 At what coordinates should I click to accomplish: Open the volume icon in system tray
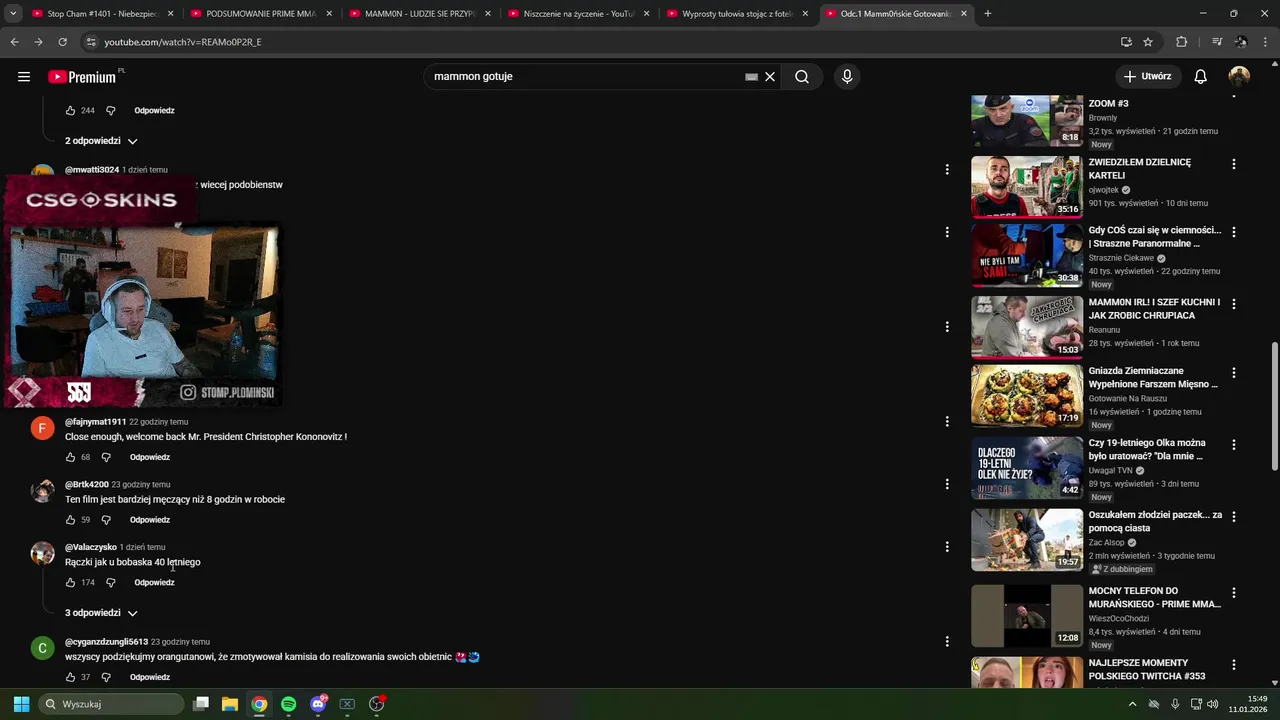(x=1213, y=704)
